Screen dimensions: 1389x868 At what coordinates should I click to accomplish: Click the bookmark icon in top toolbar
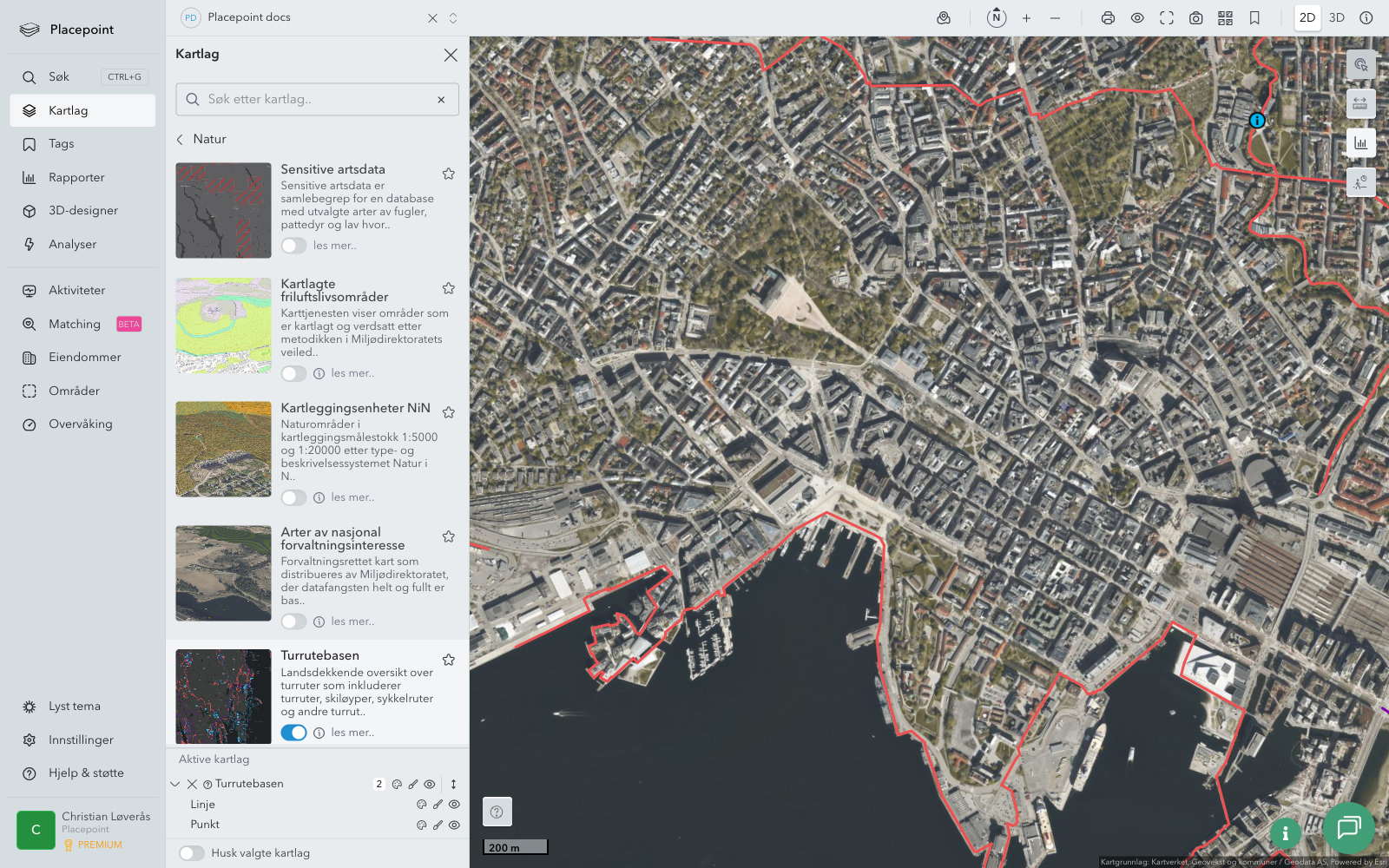coord(1254,18)
